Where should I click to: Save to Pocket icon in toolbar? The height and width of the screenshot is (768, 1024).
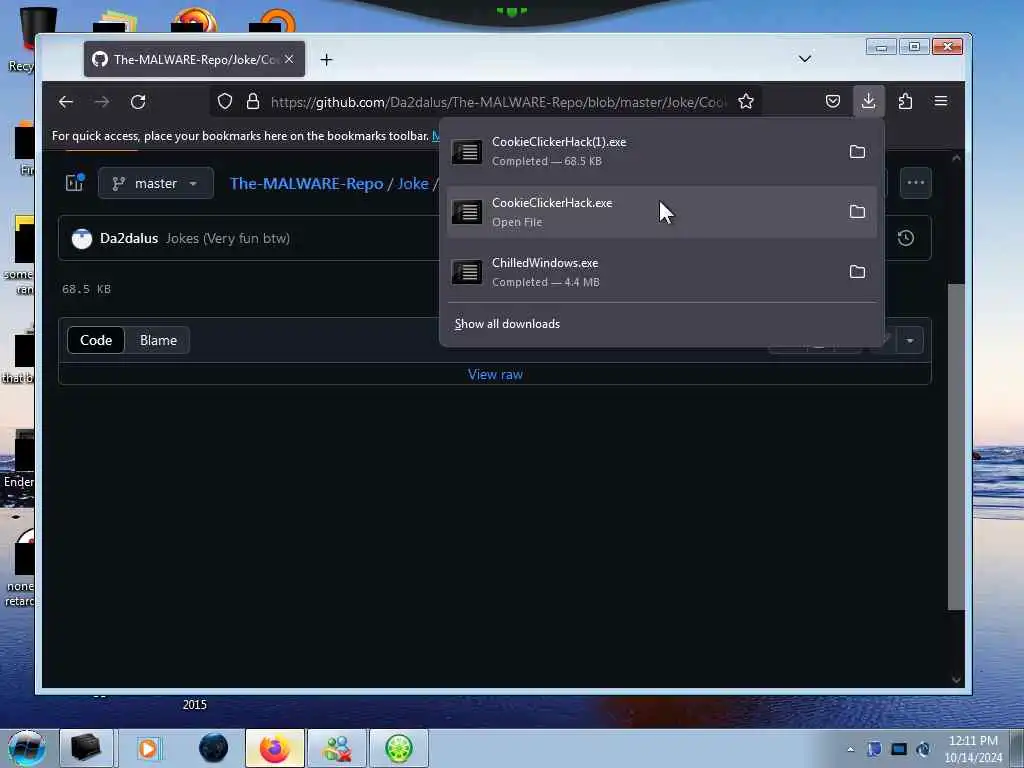833,101
